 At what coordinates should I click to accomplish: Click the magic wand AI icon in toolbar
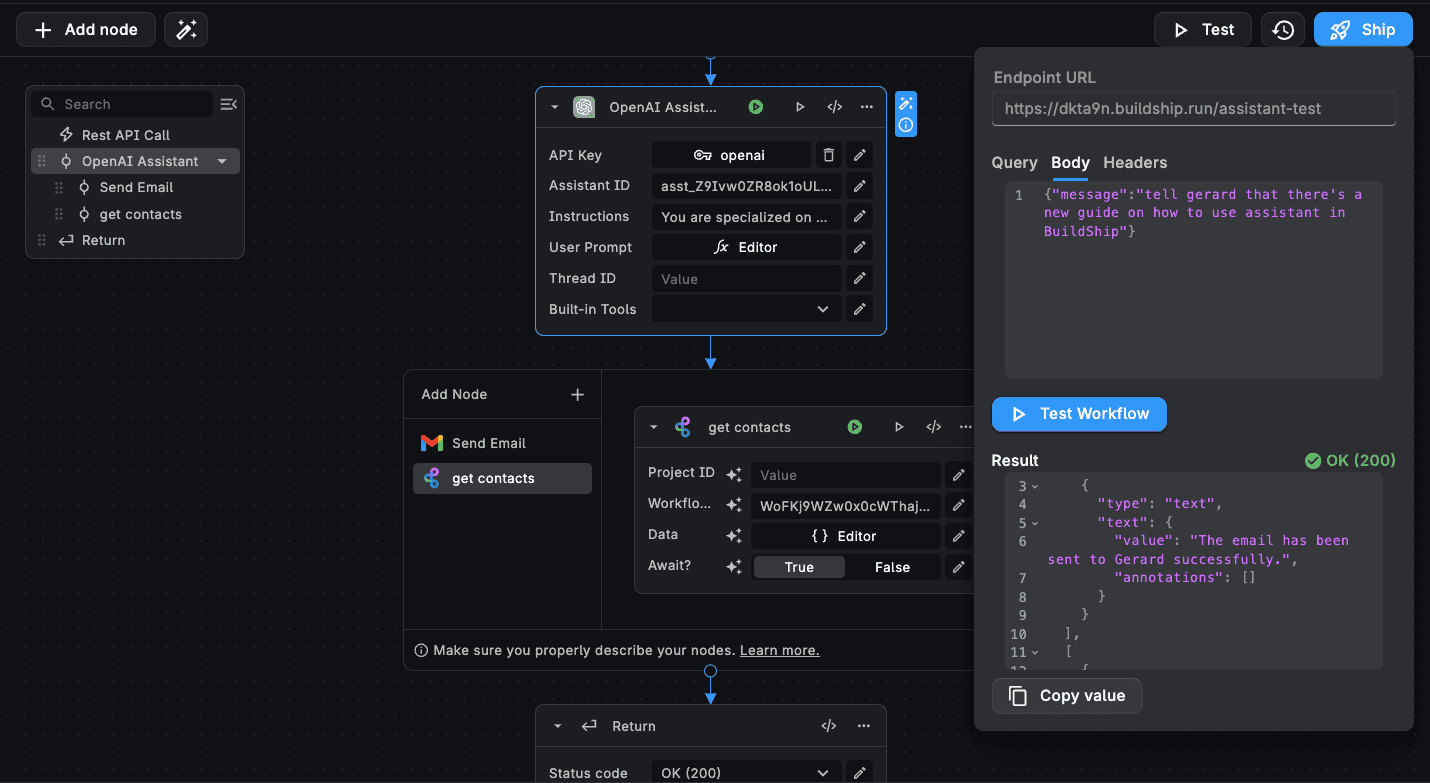tap(186, 30)
